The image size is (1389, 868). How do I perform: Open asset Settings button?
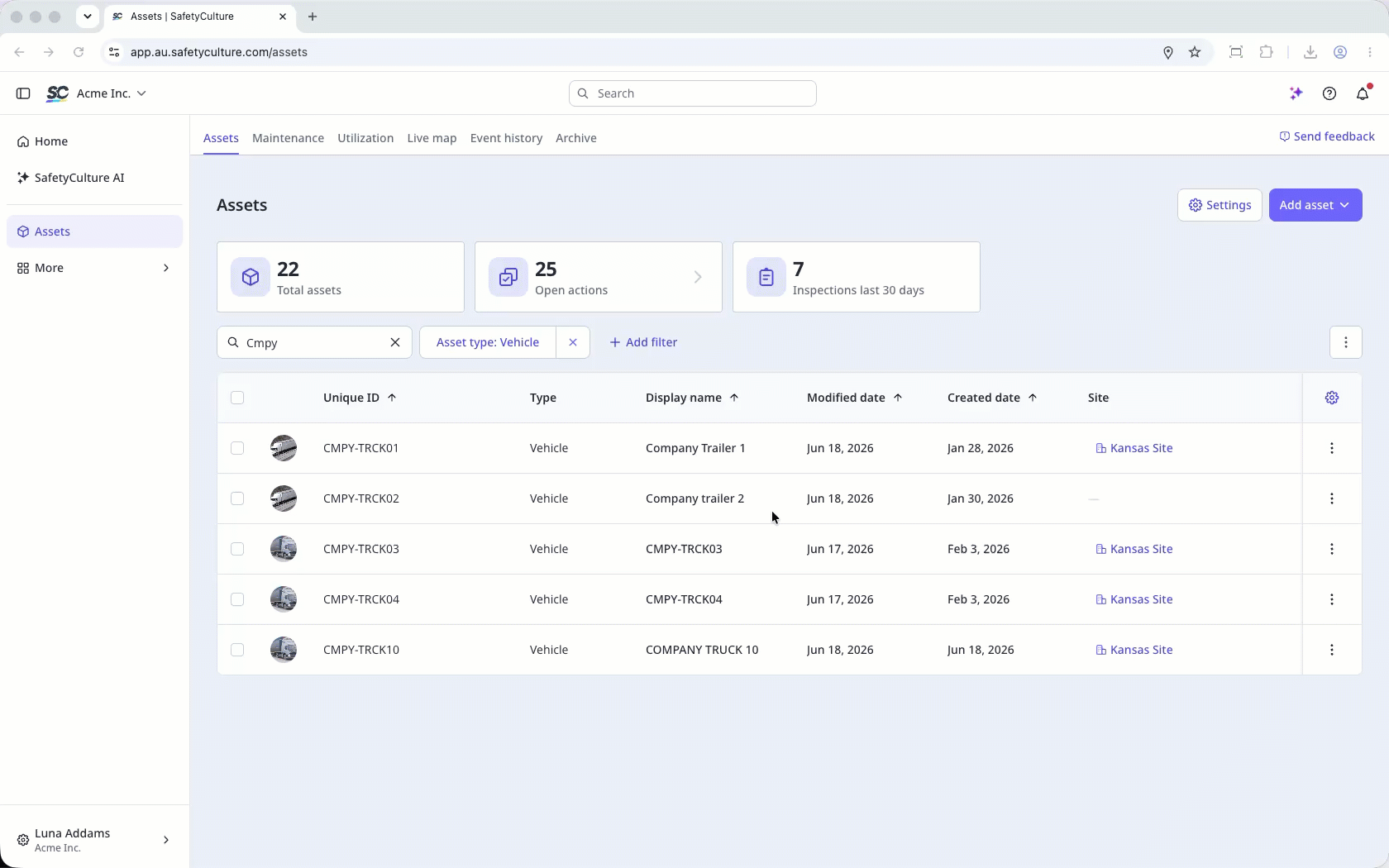(x=1220, y=205)
